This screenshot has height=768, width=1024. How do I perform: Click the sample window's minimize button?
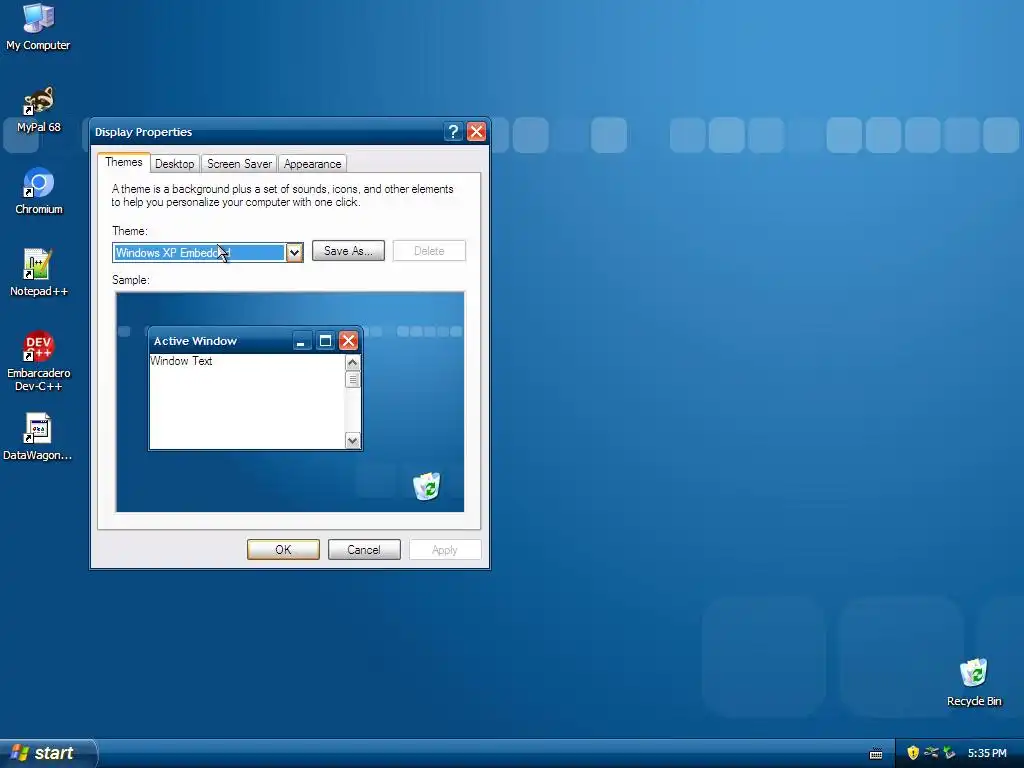(301, 341)
